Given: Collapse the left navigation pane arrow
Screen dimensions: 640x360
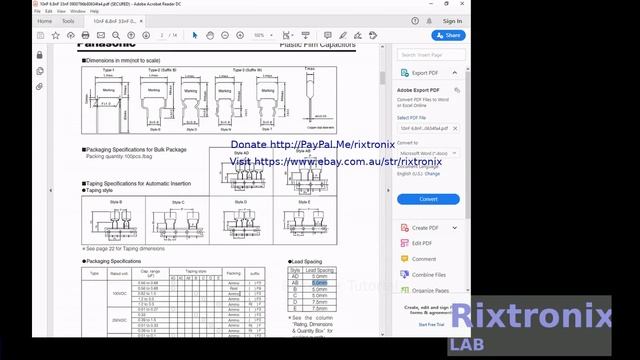Looking at the screenshot, I should pyautogui.click(x=51, y=190).
